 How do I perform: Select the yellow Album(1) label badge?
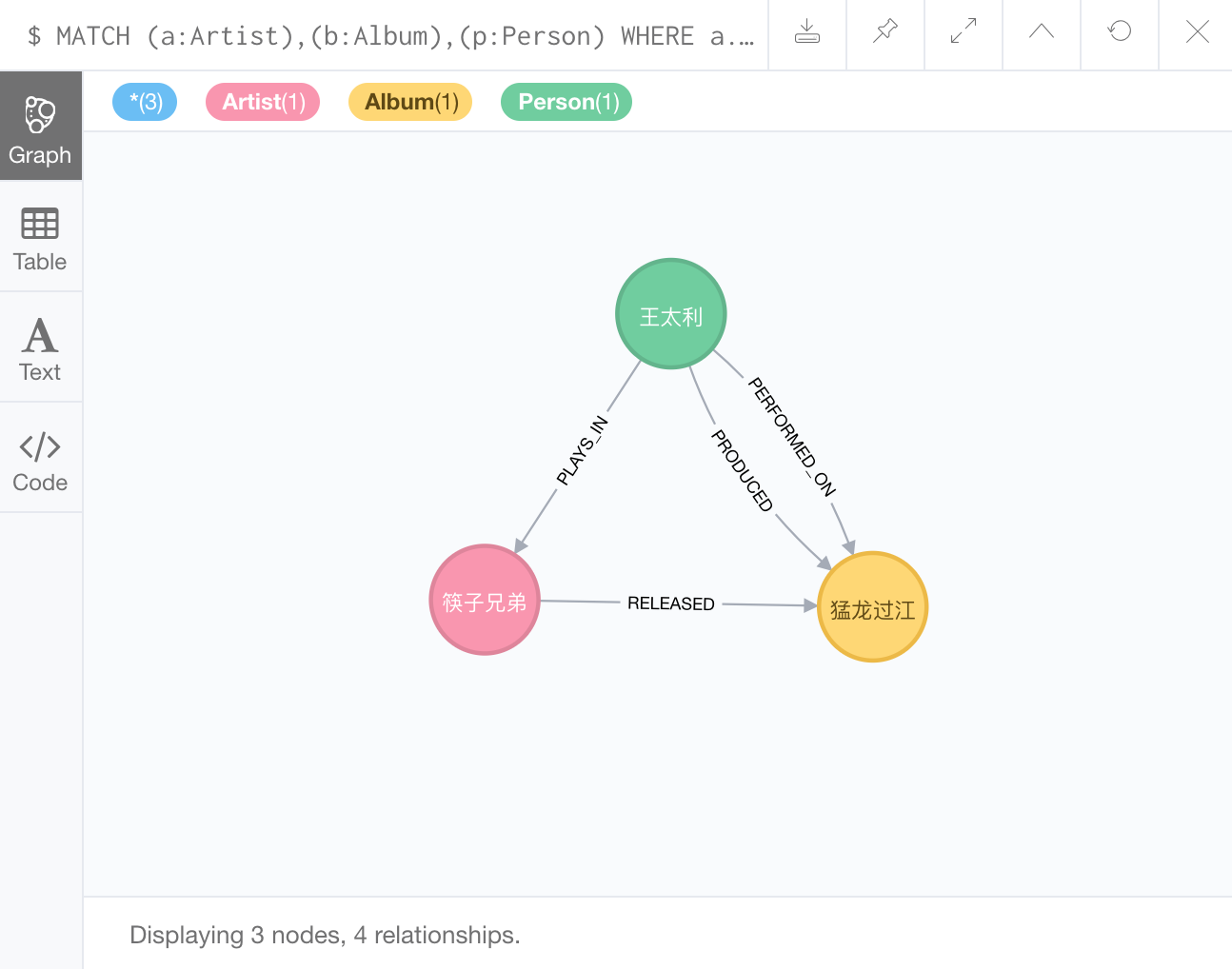(410, 102)
